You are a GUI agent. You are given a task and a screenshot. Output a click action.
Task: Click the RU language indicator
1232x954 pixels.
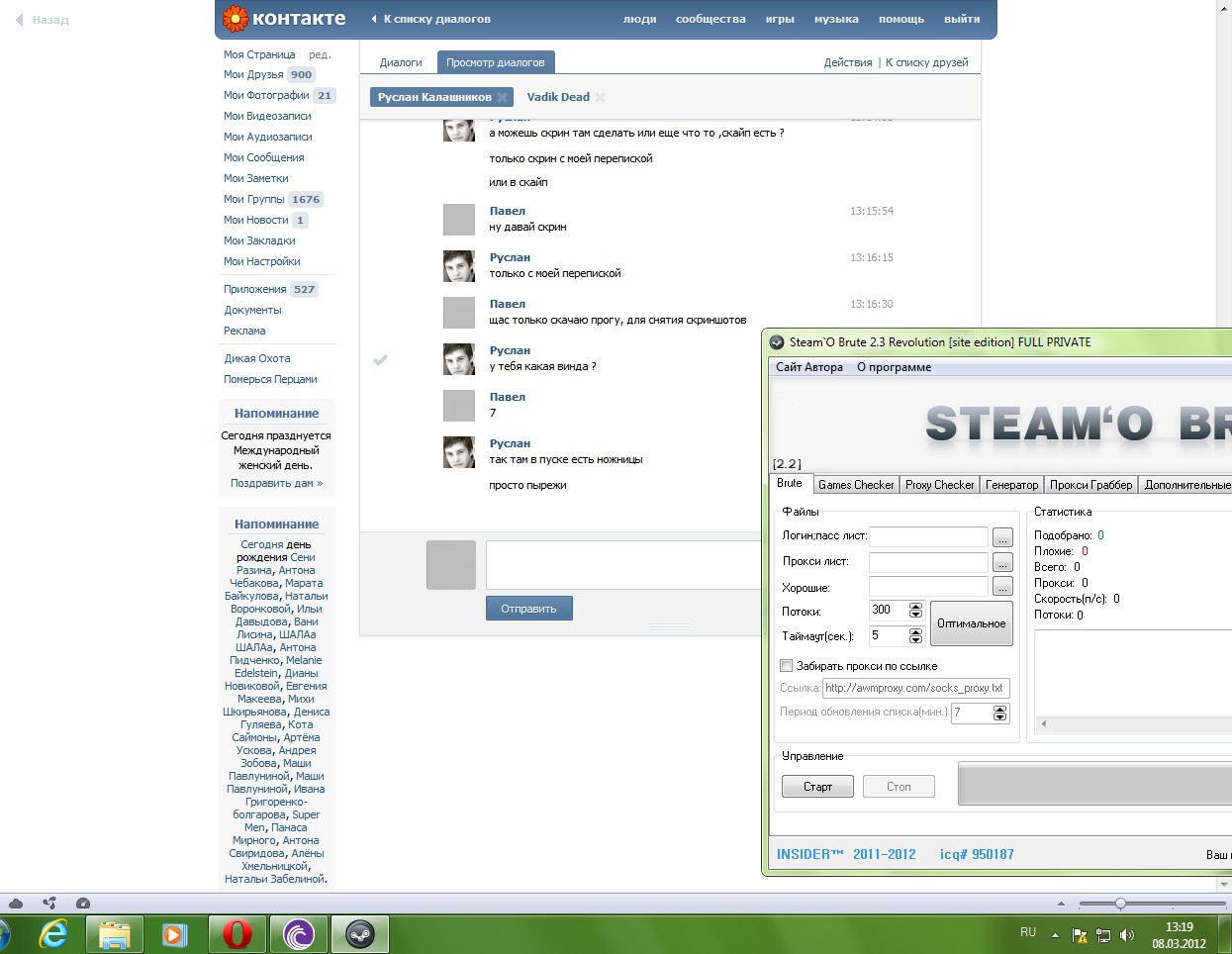pyautogui.click(x=1028, y=932)
